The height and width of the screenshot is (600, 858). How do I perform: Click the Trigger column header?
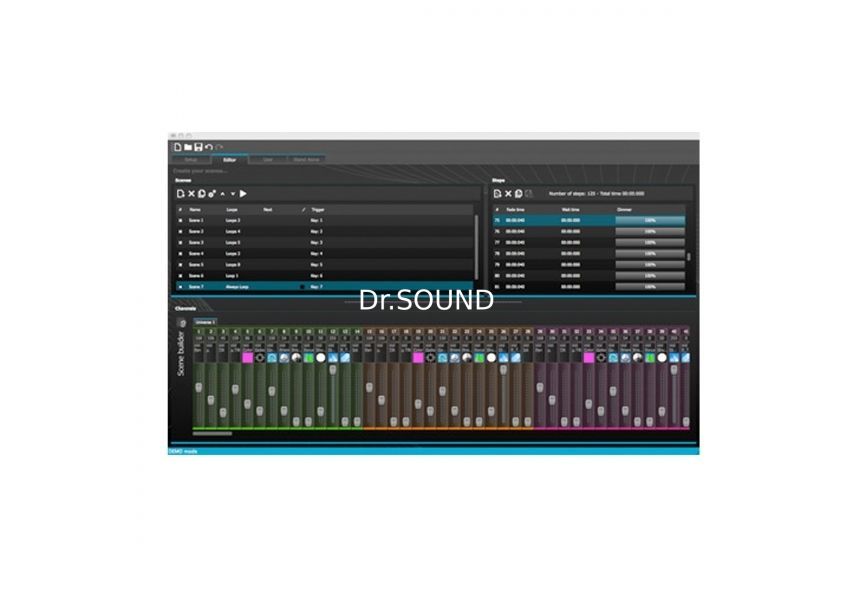pos(318,209)
